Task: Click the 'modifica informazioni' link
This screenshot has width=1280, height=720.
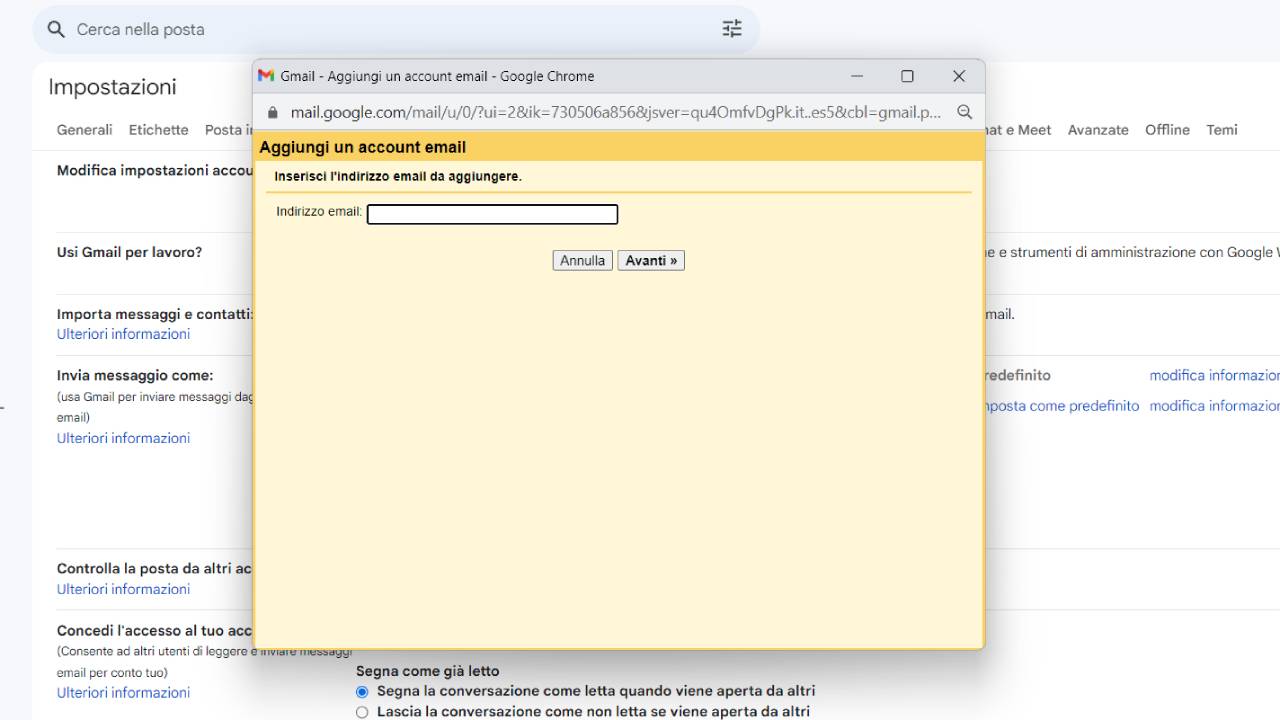Action: click(1213, 375)
